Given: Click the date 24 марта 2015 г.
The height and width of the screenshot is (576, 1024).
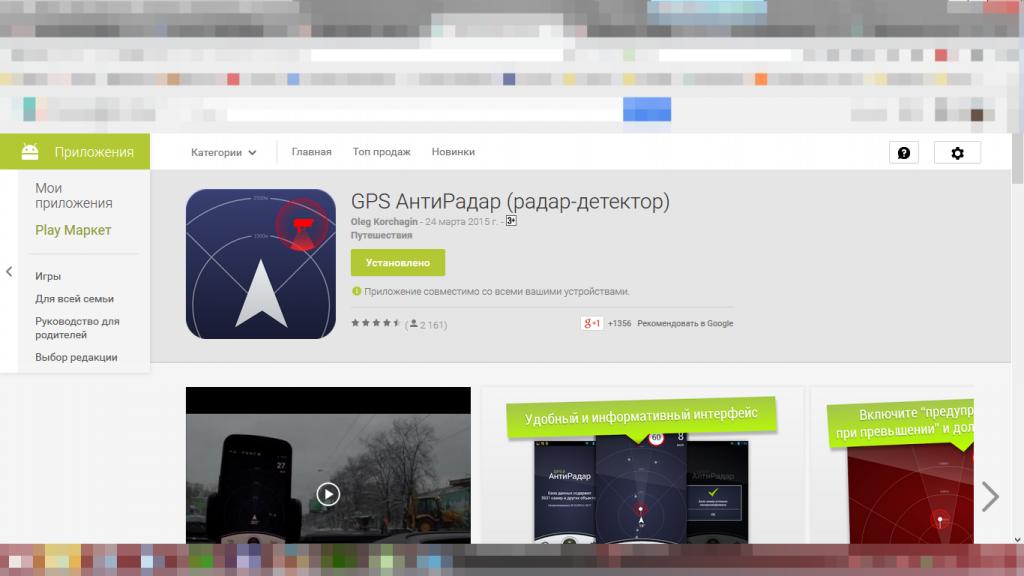Looking at the screenshot, I should [461, 221].
